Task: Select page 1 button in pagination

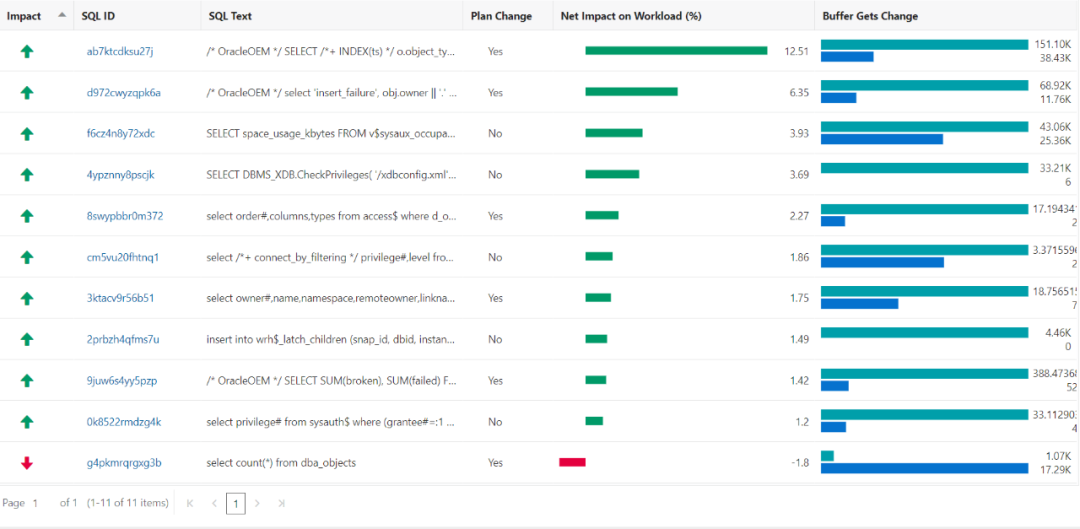Action: (236, 503)
